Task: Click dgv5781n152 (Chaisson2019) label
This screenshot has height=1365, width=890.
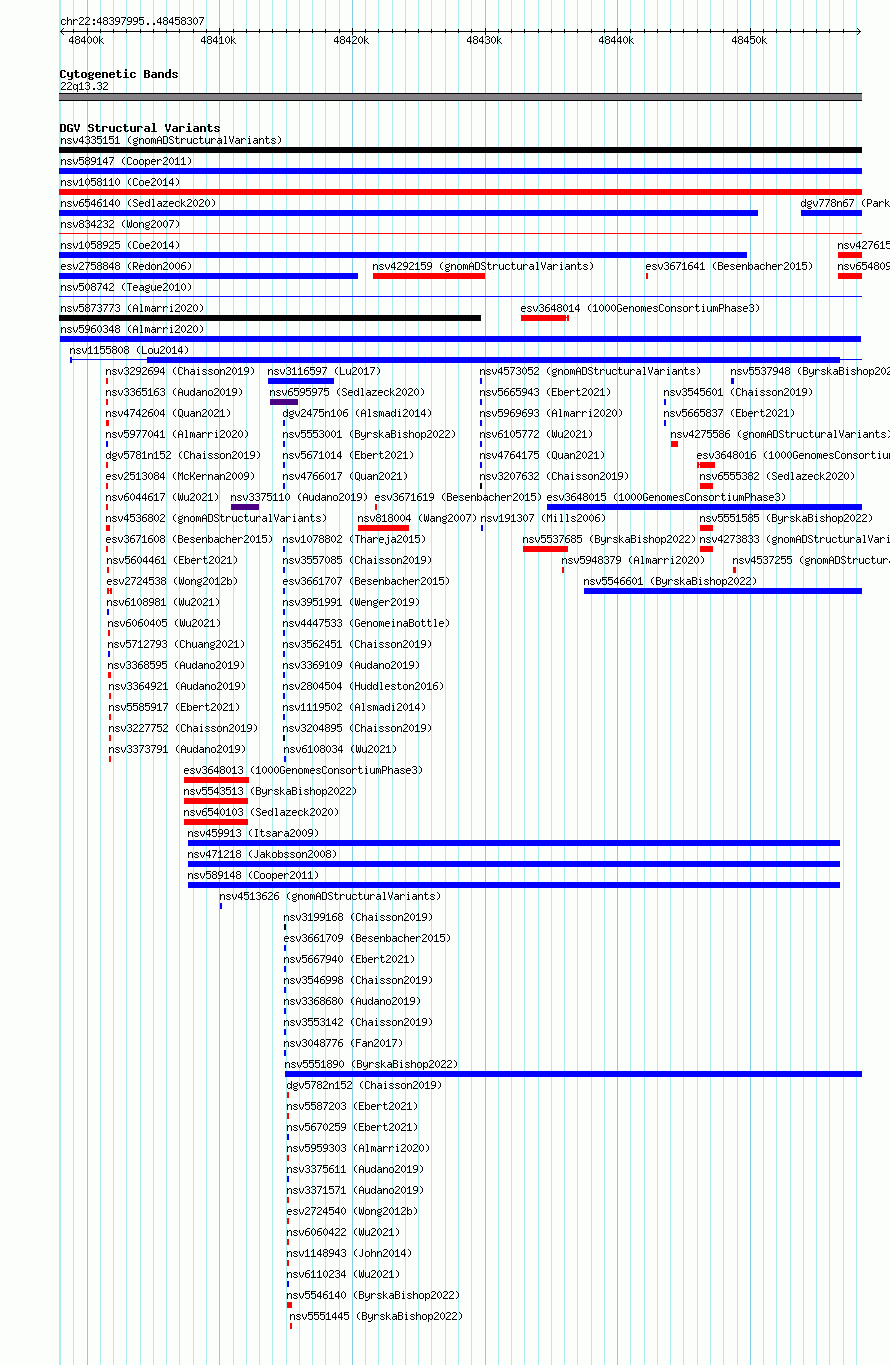Action: pos(183,455)
